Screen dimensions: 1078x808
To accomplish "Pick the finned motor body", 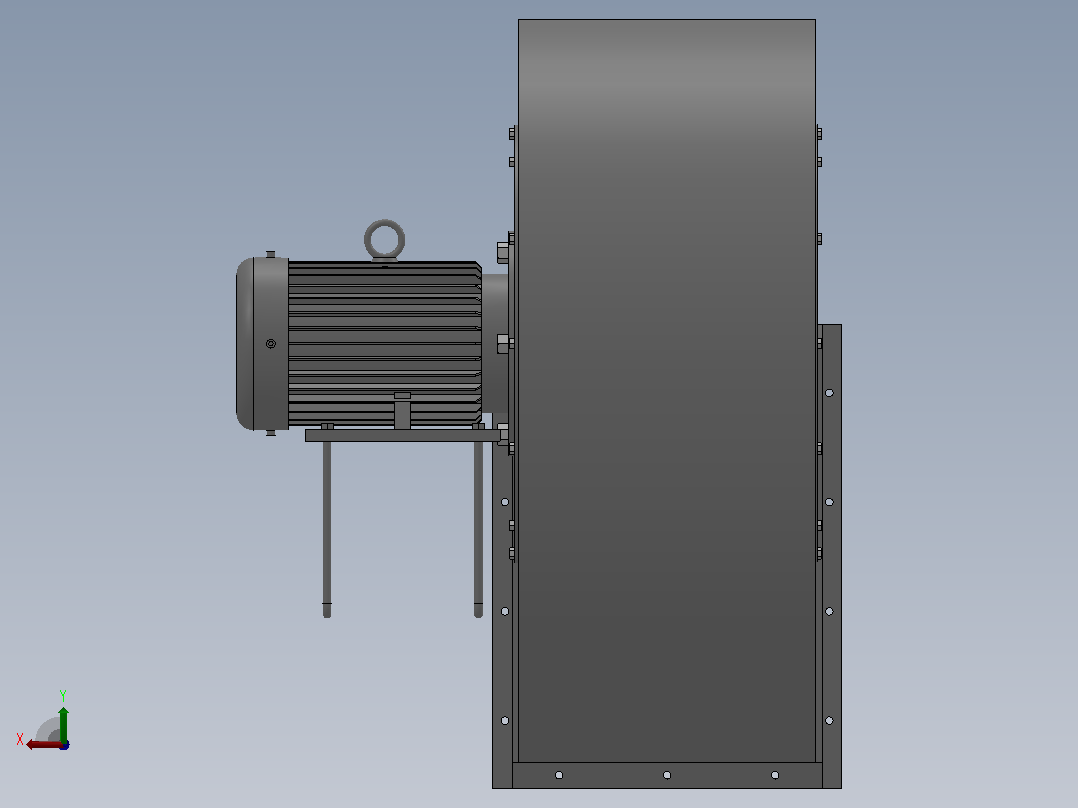I will (x=384, y=343).
